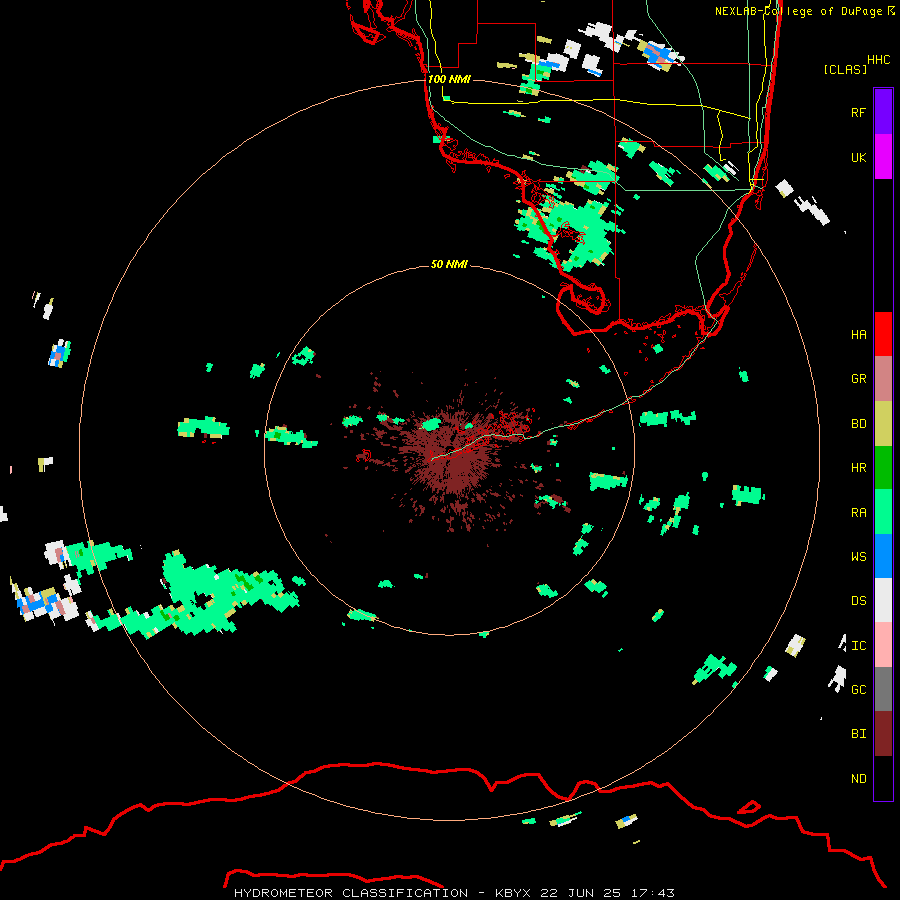Click the HYDROMETEOR CLASSIFICATION title text
The image size is (900, 900).
[351, 893]
